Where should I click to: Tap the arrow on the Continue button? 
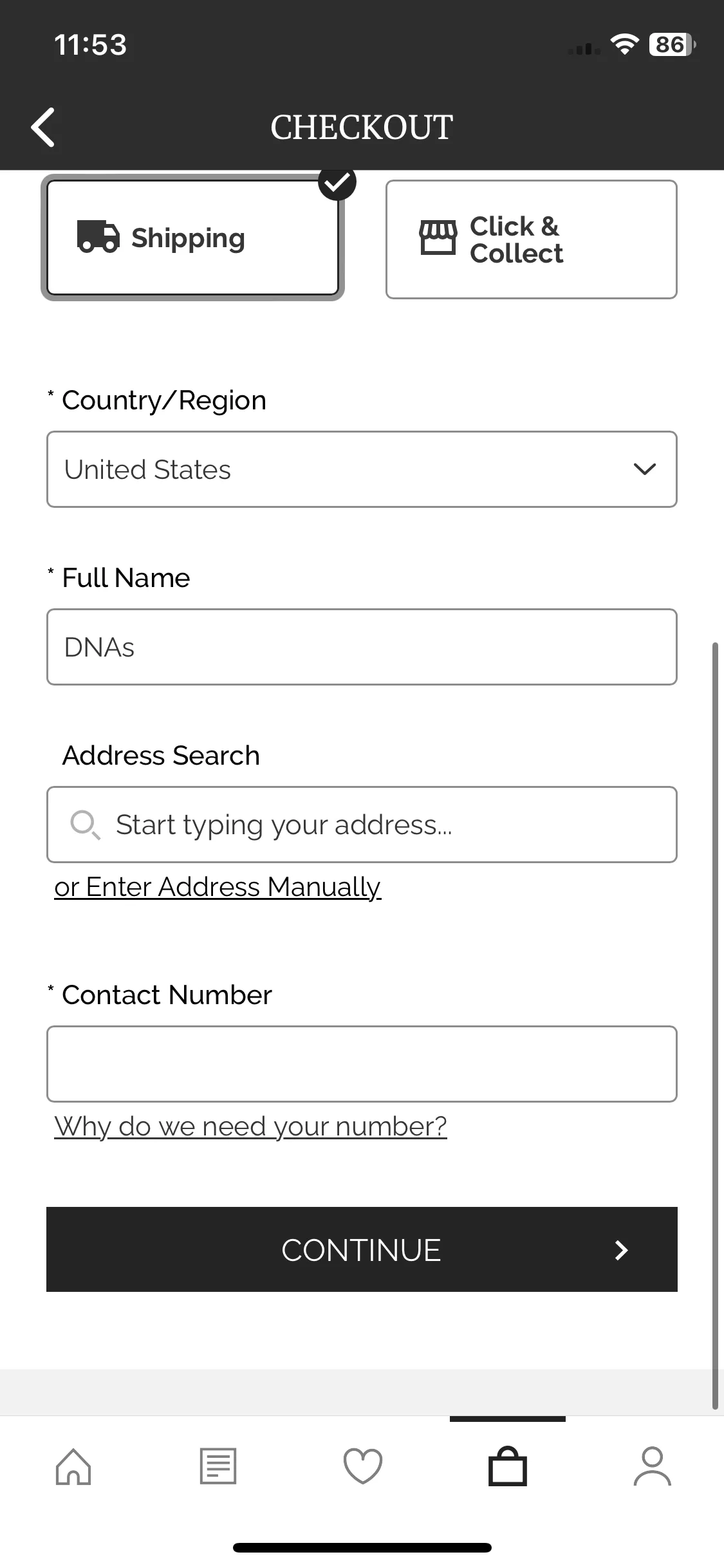(621, 1250)
